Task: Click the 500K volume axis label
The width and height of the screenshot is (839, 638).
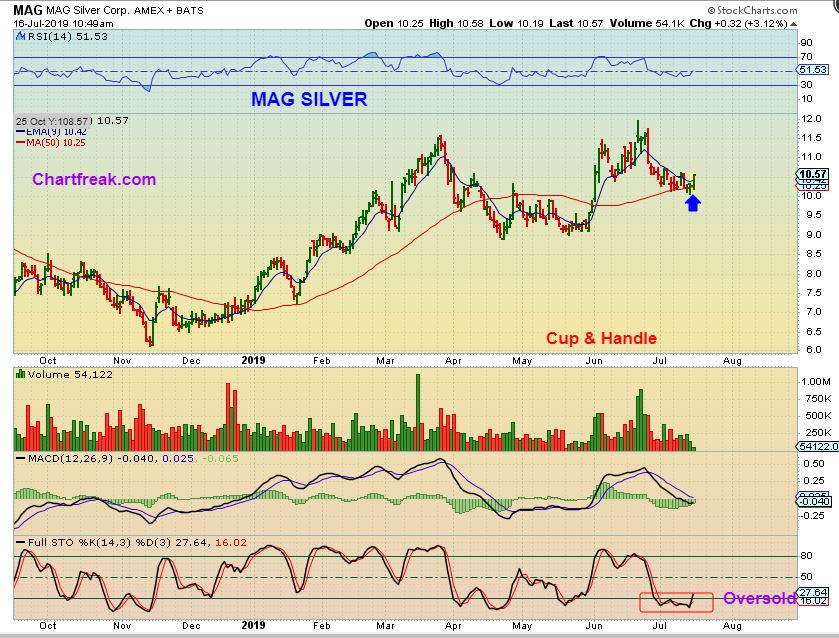Action: pos(818,415)
